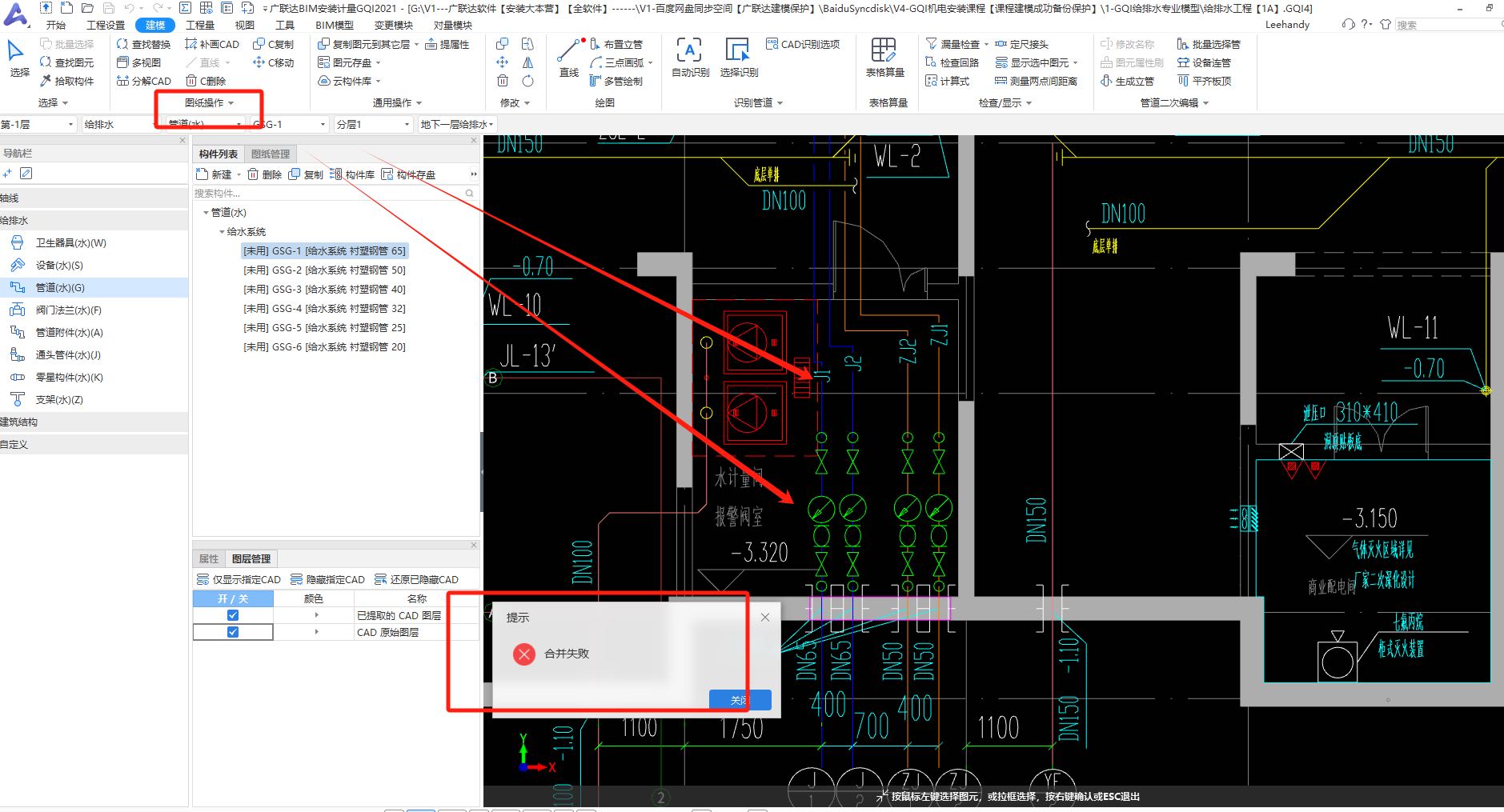
Task: Click 平齐板顶 tool
Action: [1204, 81]
